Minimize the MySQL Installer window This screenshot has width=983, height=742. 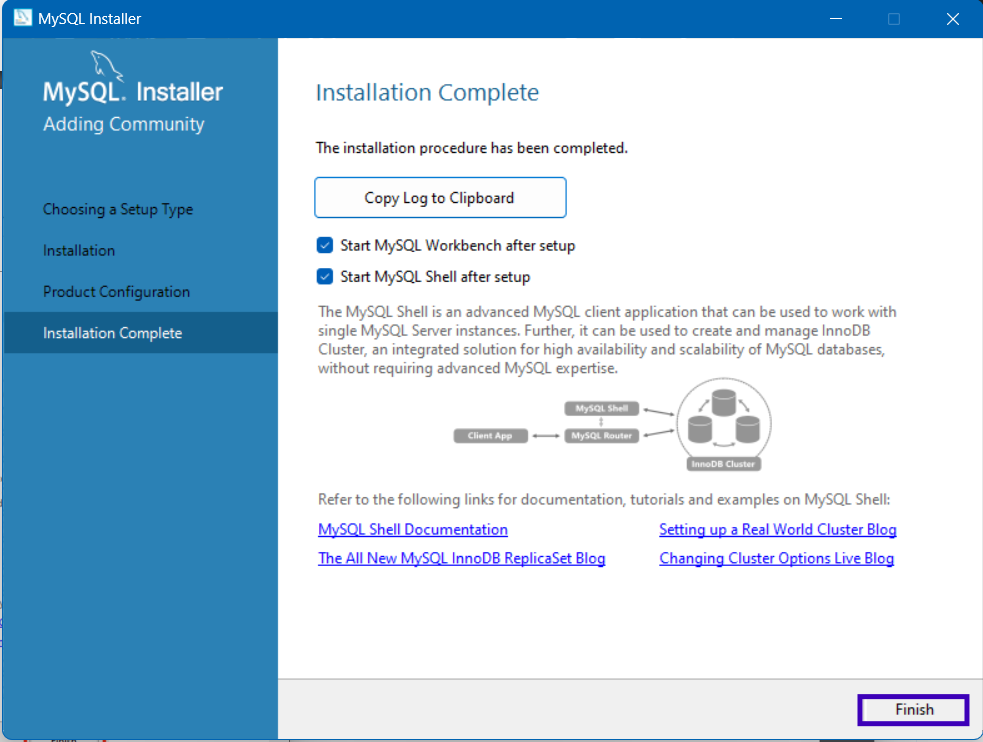tap(836, 19)
